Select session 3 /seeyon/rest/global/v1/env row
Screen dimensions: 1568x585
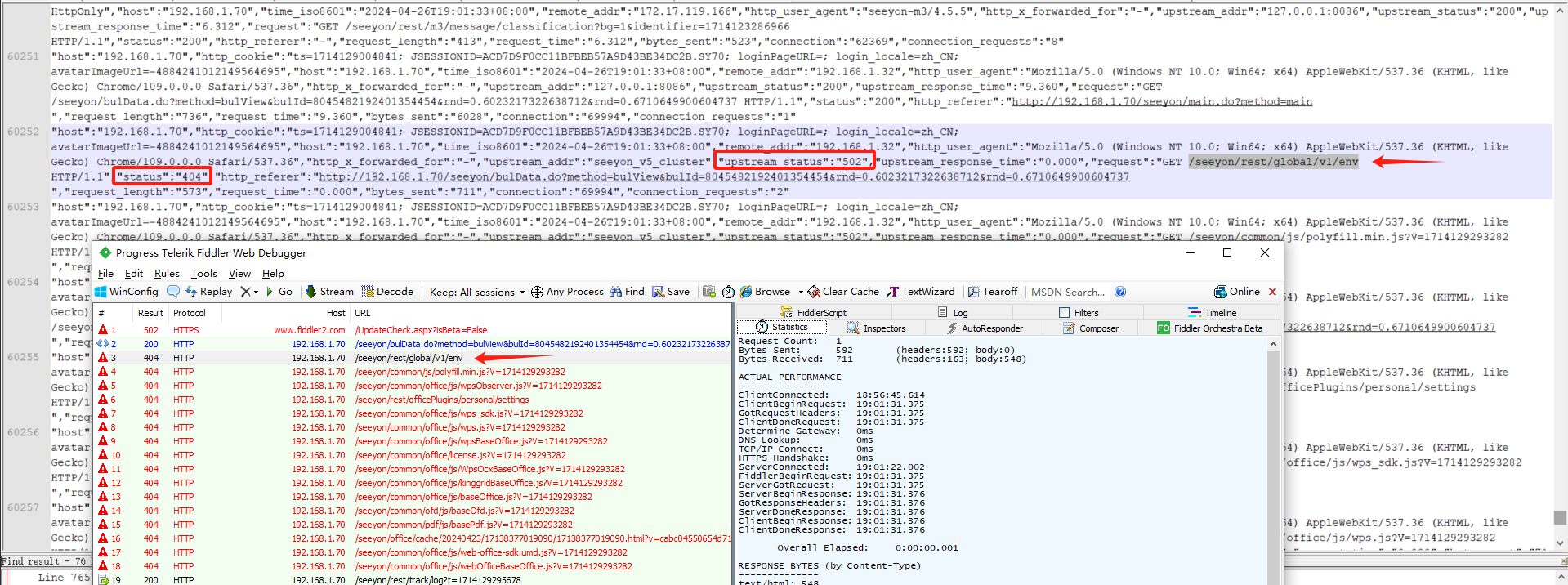(x=413, y=358)
